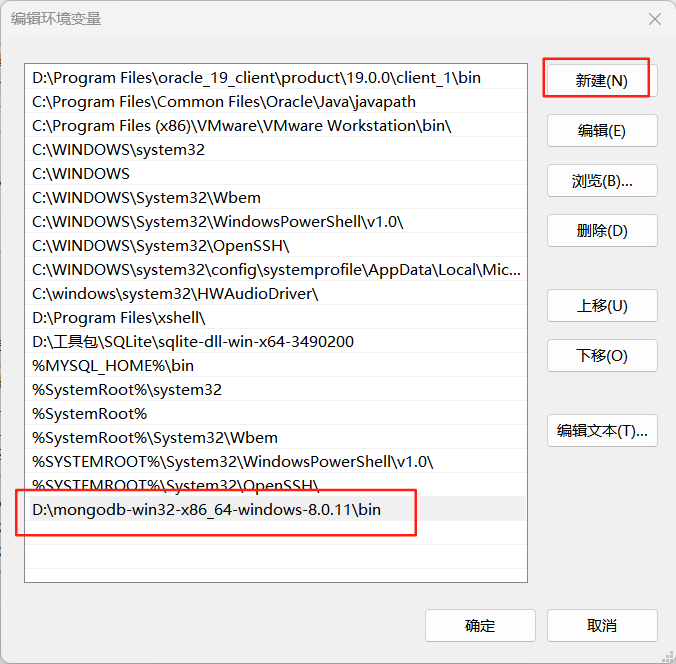This screenshot has width=676, height=664.
Task: Select the Oracle\Java\javapath entry
Action: (276, 102)
